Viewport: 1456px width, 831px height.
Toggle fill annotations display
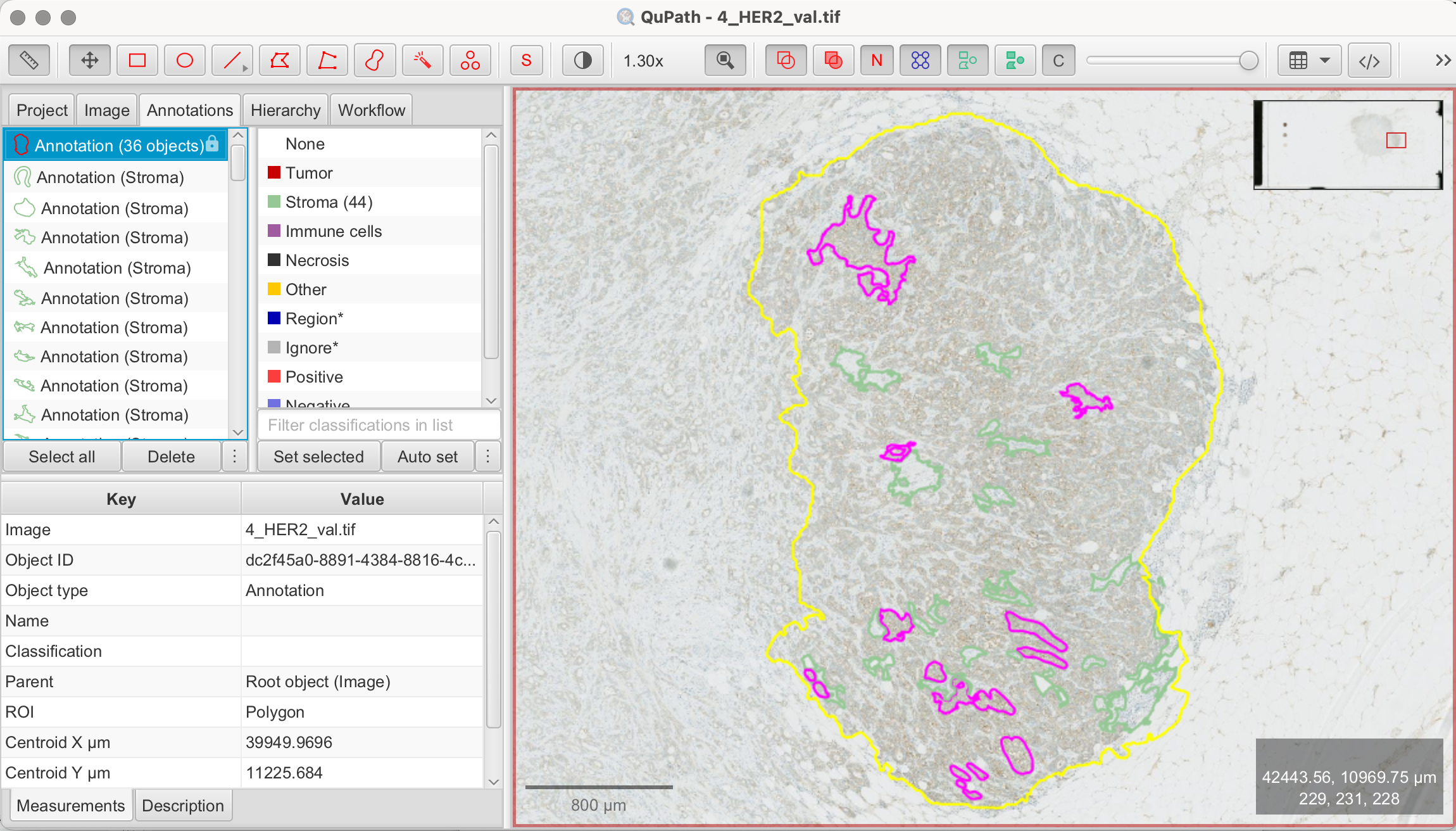pos(833,61)
